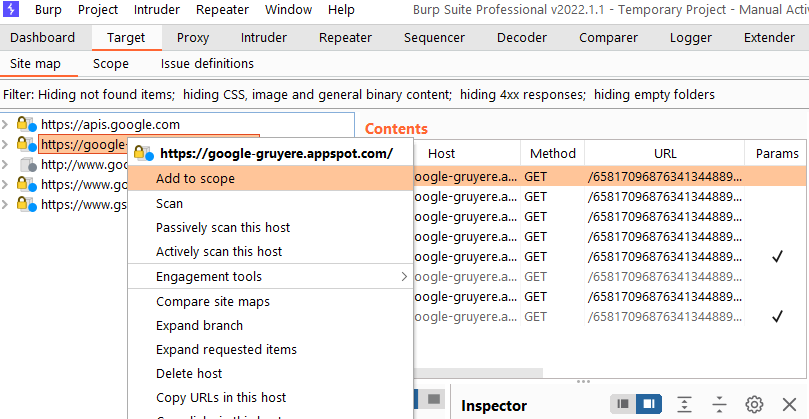Viewport: 809px width, 419px height.
Task: Click the Inspector expand all sections icon
Action: [x=685, y=404]
